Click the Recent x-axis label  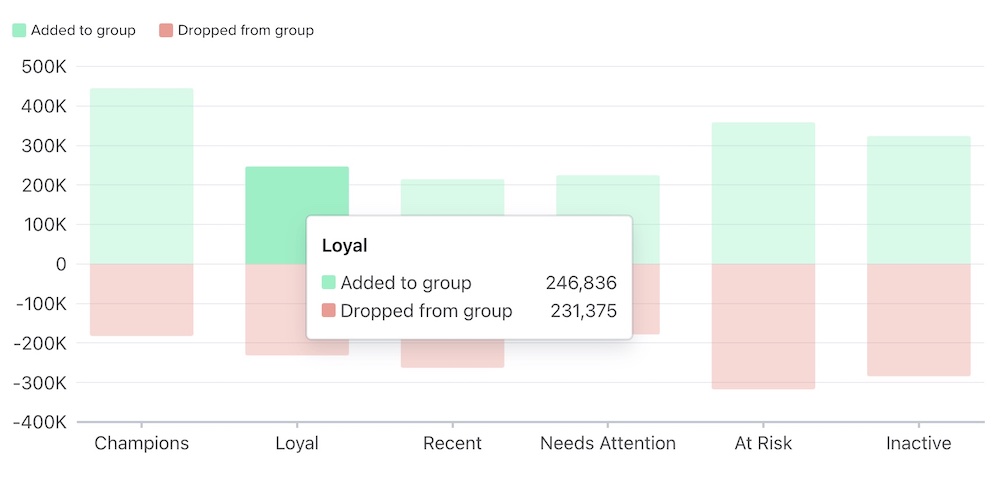[x=452, y=443]
